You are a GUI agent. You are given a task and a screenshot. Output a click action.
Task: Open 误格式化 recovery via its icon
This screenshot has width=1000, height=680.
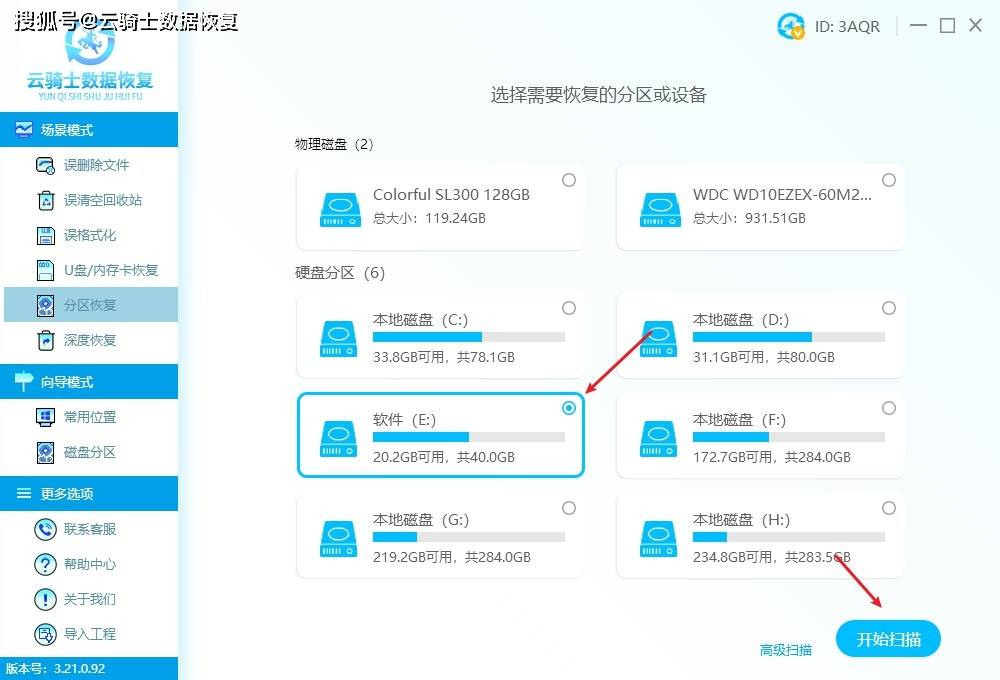tap(47, 234)
